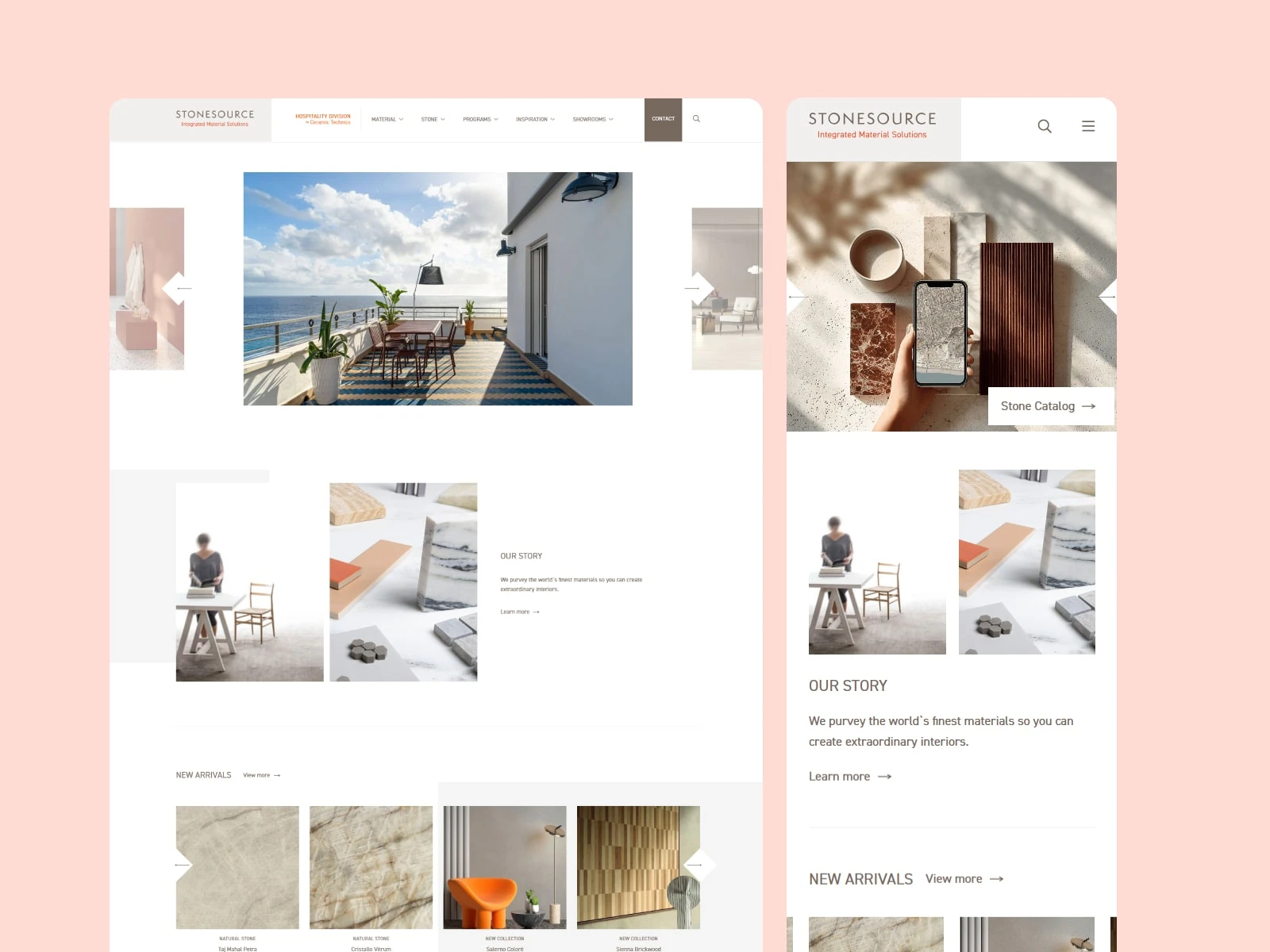Open the Sienna Brickwood product thumbnail
The image size is (1270, 952).
click(638, 867)
